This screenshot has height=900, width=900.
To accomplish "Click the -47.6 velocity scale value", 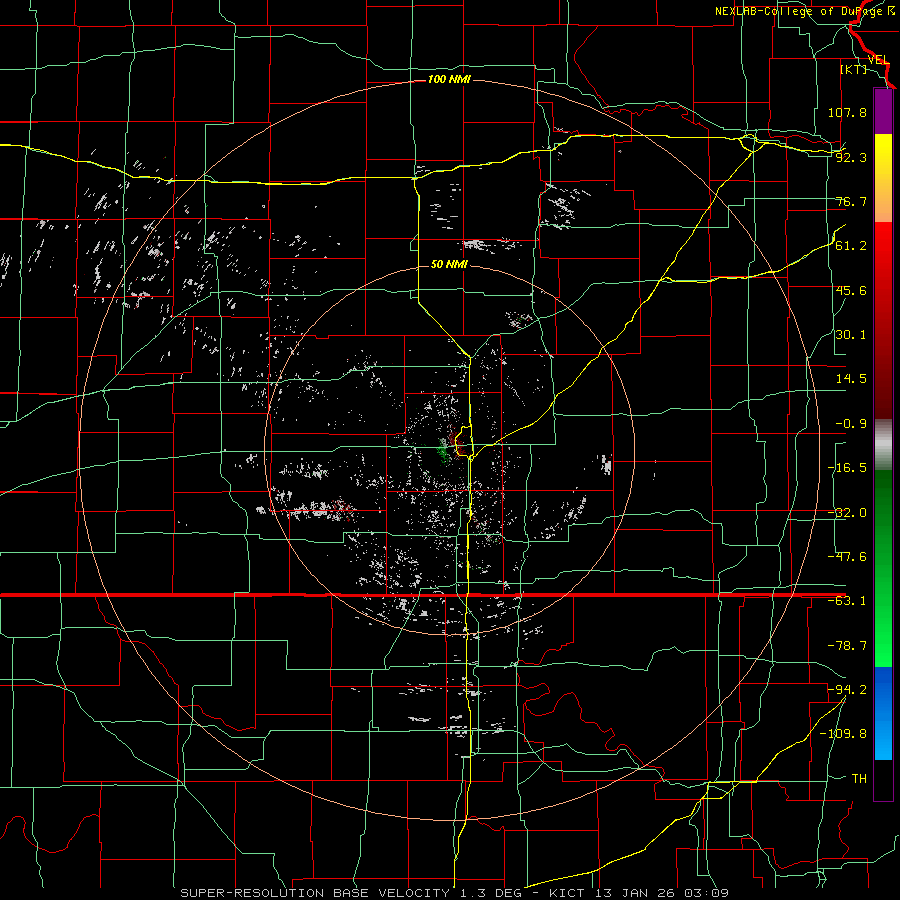I will click(x=847, y=557).
